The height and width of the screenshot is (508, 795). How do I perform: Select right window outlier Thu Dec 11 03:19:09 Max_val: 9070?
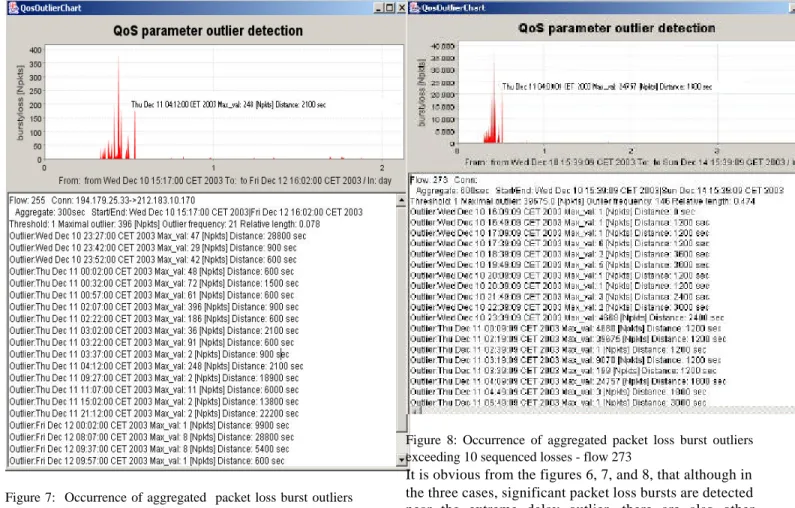point(565,360)
